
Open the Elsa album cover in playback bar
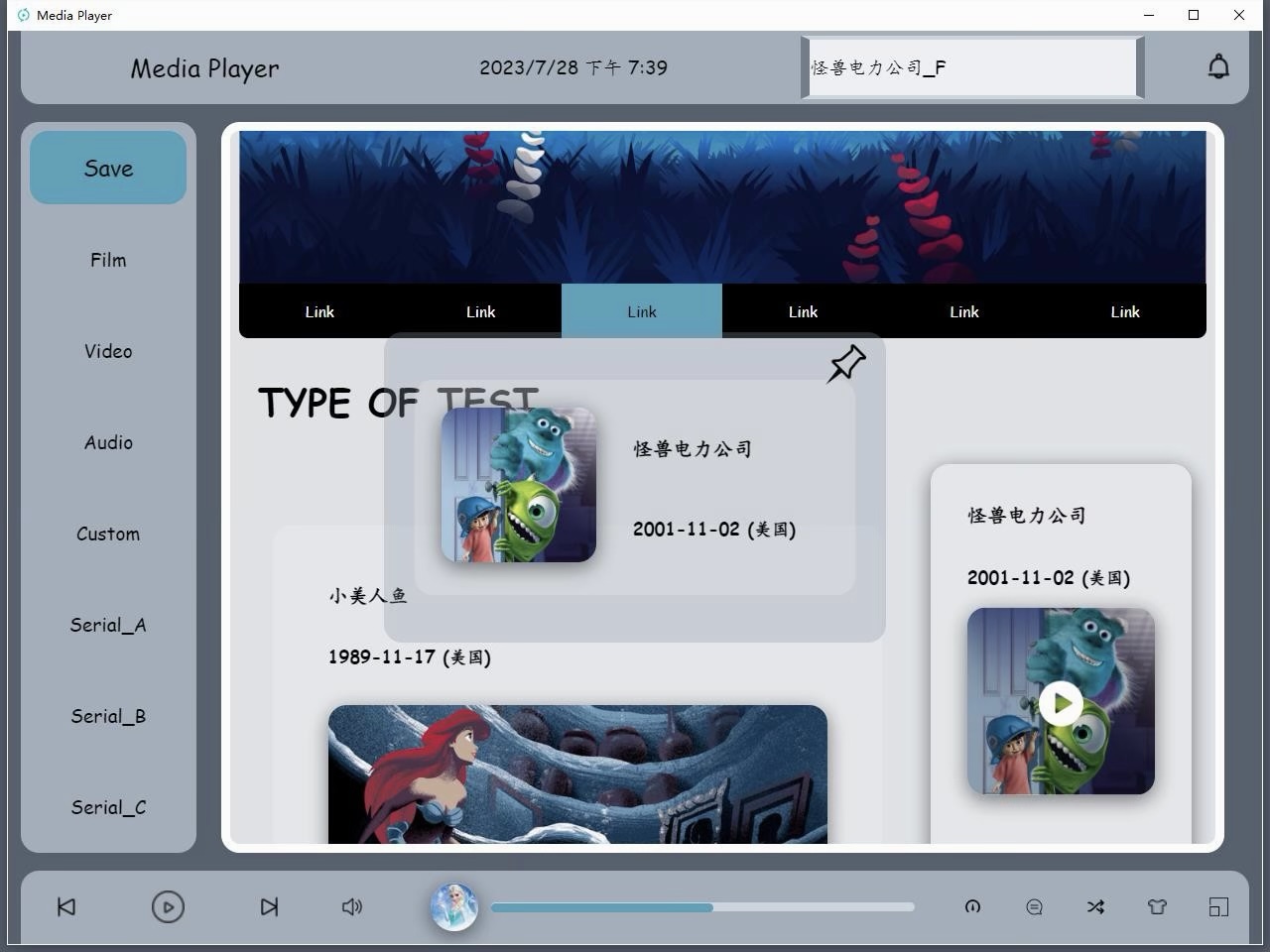point(454,906)
